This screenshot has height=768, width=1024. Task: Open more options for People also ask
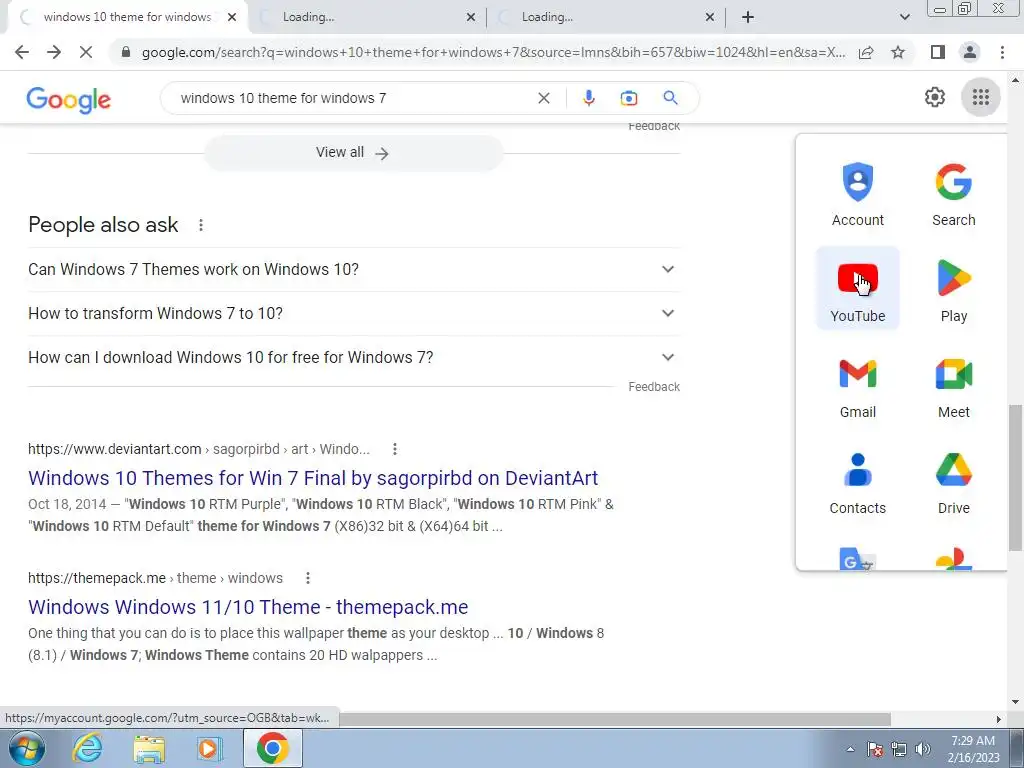point(200,225)
